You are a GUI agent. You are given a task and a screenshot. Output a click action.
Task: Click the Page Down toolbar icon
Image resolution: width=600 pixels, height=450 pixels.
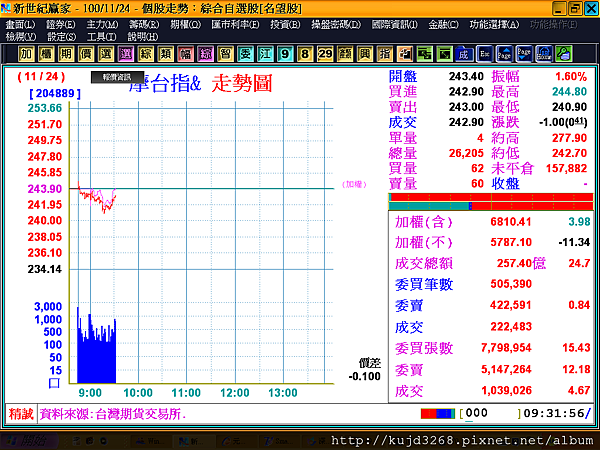click(x=524, y=54)
